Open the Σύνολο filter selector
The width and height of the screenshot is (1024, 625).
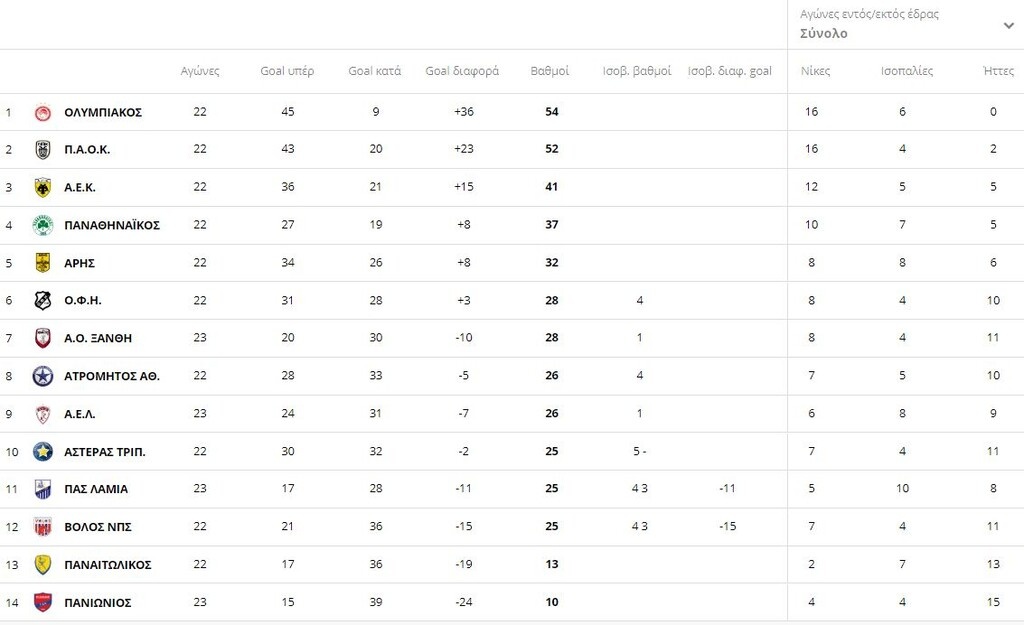click(823, 33)
